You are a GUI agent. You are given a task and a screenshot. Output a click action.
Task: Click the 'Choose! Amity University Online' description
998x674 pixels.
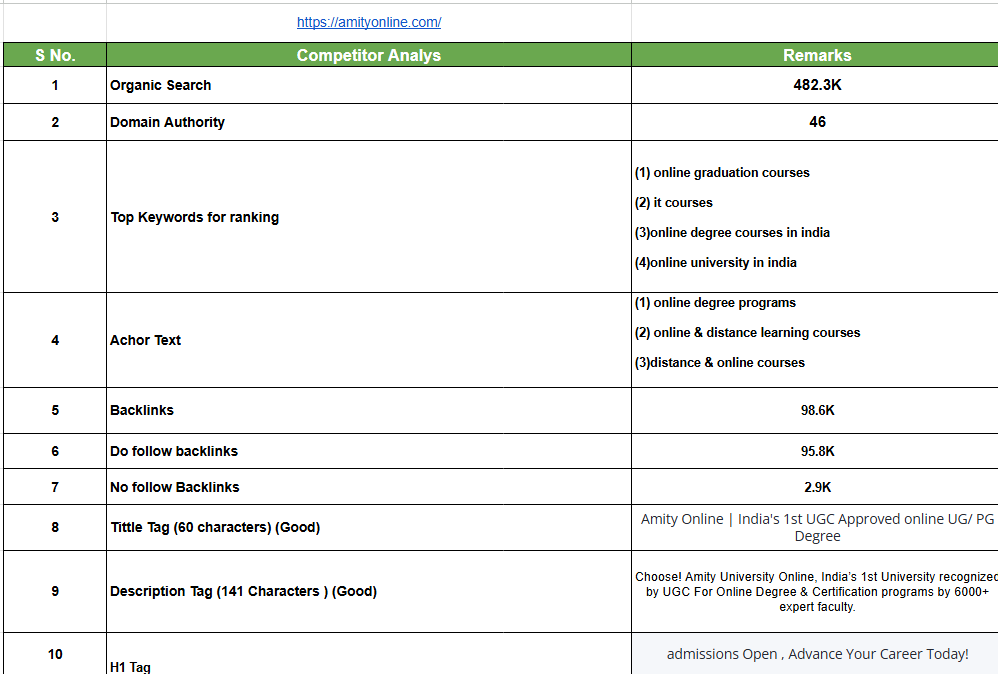[817, 591]
